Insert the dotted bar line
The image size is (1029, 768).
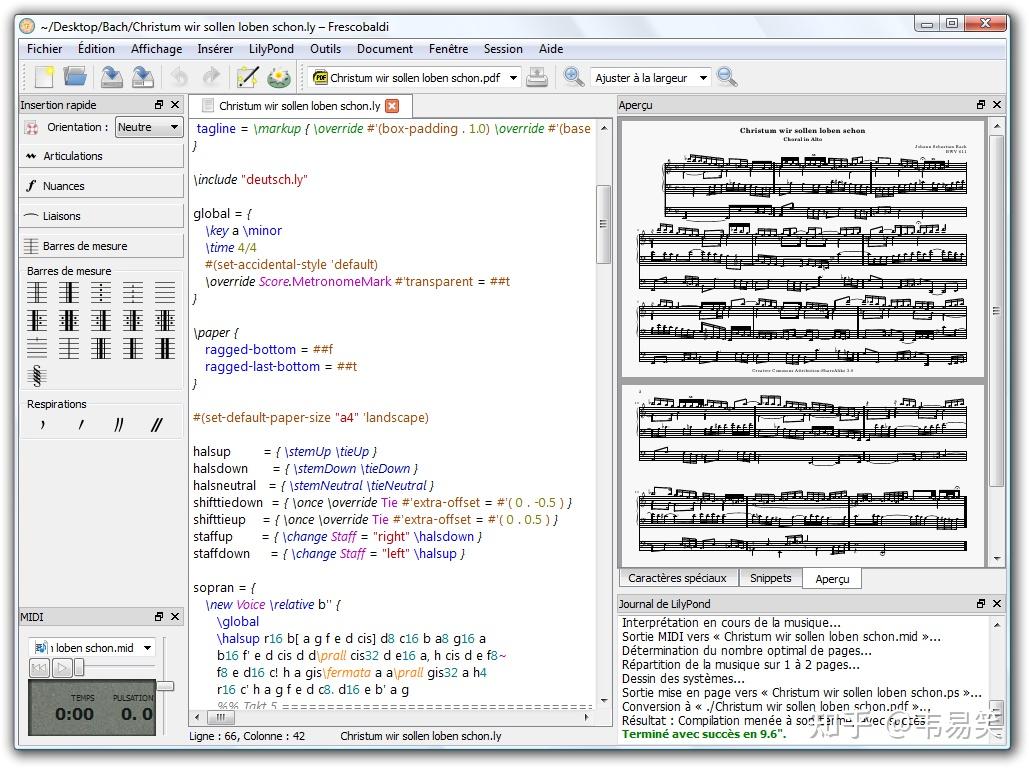pos(101,293)
